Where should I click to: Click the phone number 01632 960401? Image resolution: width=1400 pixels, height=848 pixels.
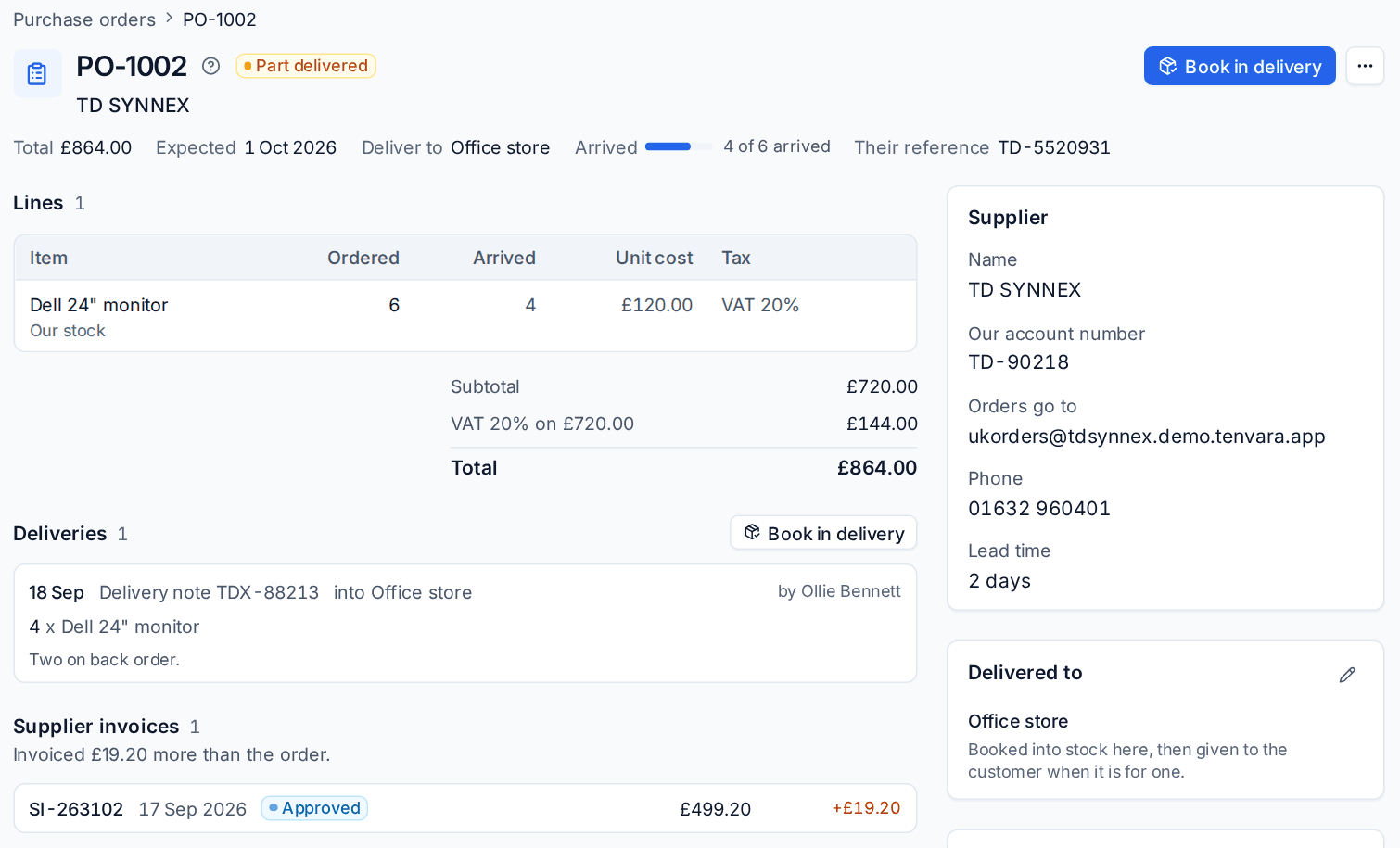click(1039, 509)
